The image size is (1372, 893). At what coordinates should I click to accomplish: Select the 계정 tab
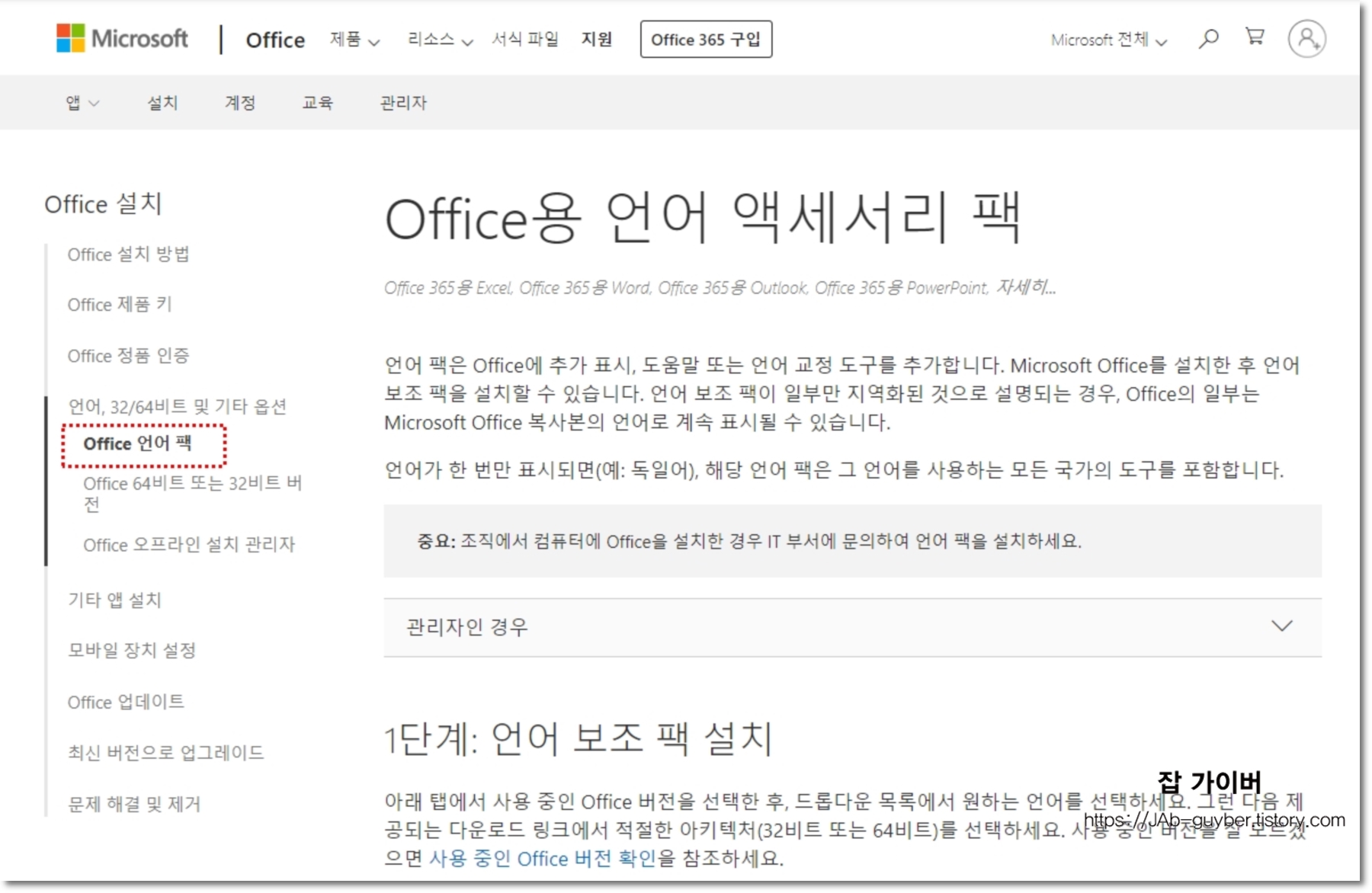click(x=240, y=103)
